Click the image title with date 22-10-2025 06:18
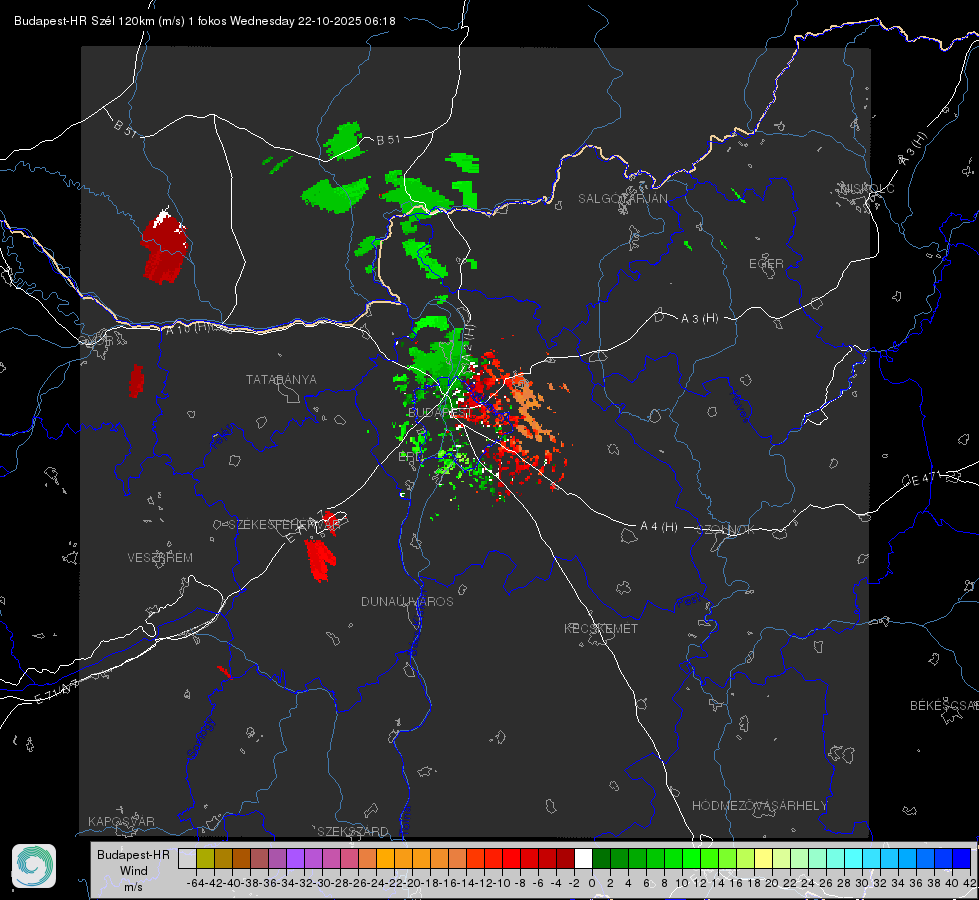The image size is (979, 900). click(205, 21)
